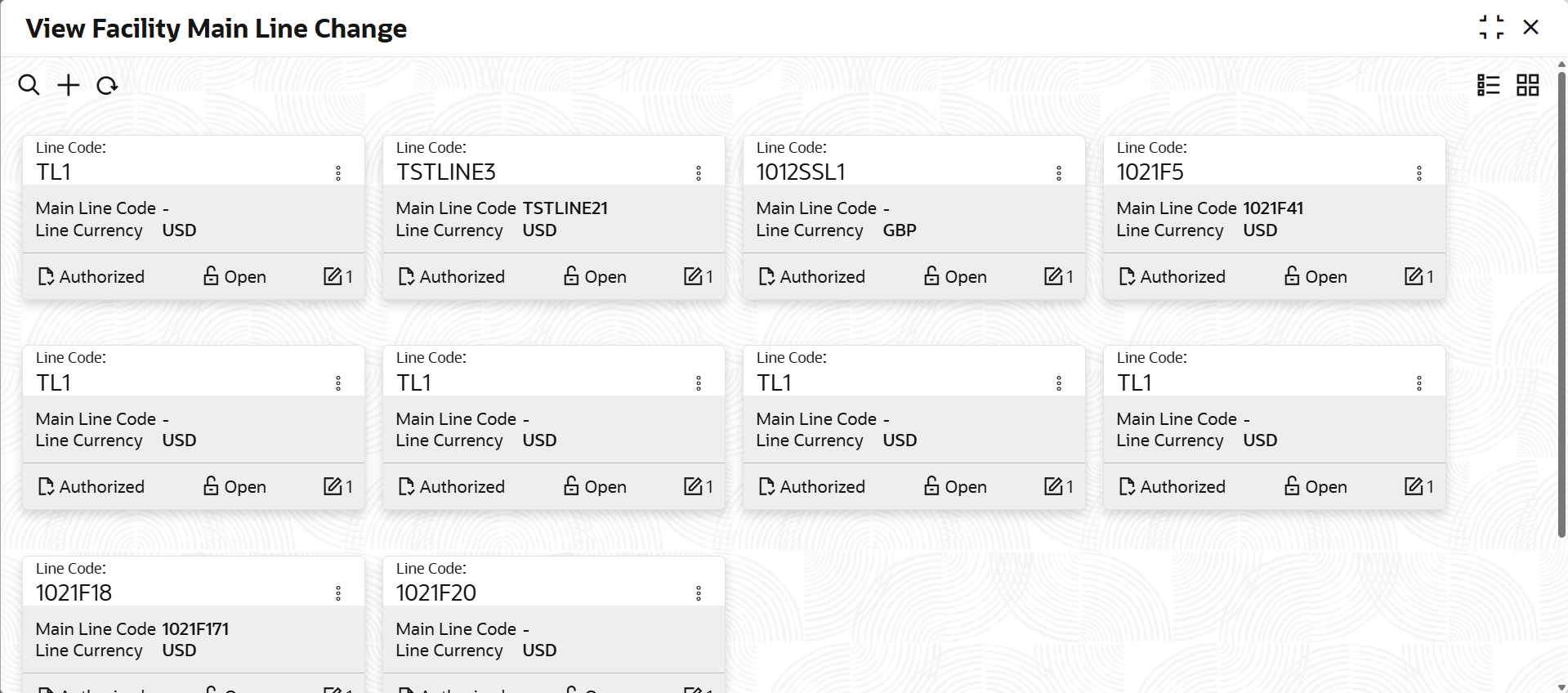Click the search magnifier icon
The height and width of the screenshot is (693, 1568).
pyautogui.click(x=29, y=85)
